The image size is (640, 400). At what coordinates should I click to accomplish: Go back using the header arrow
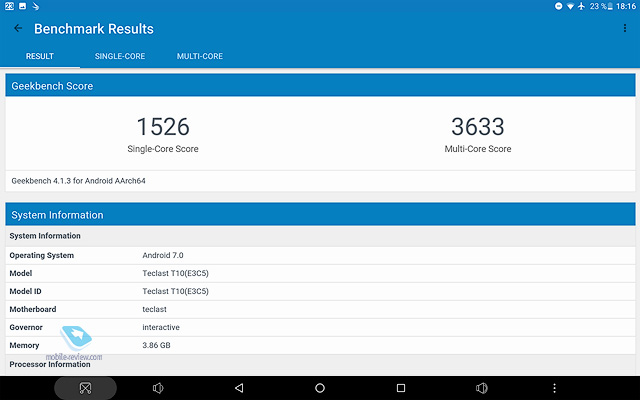point(18,28)
